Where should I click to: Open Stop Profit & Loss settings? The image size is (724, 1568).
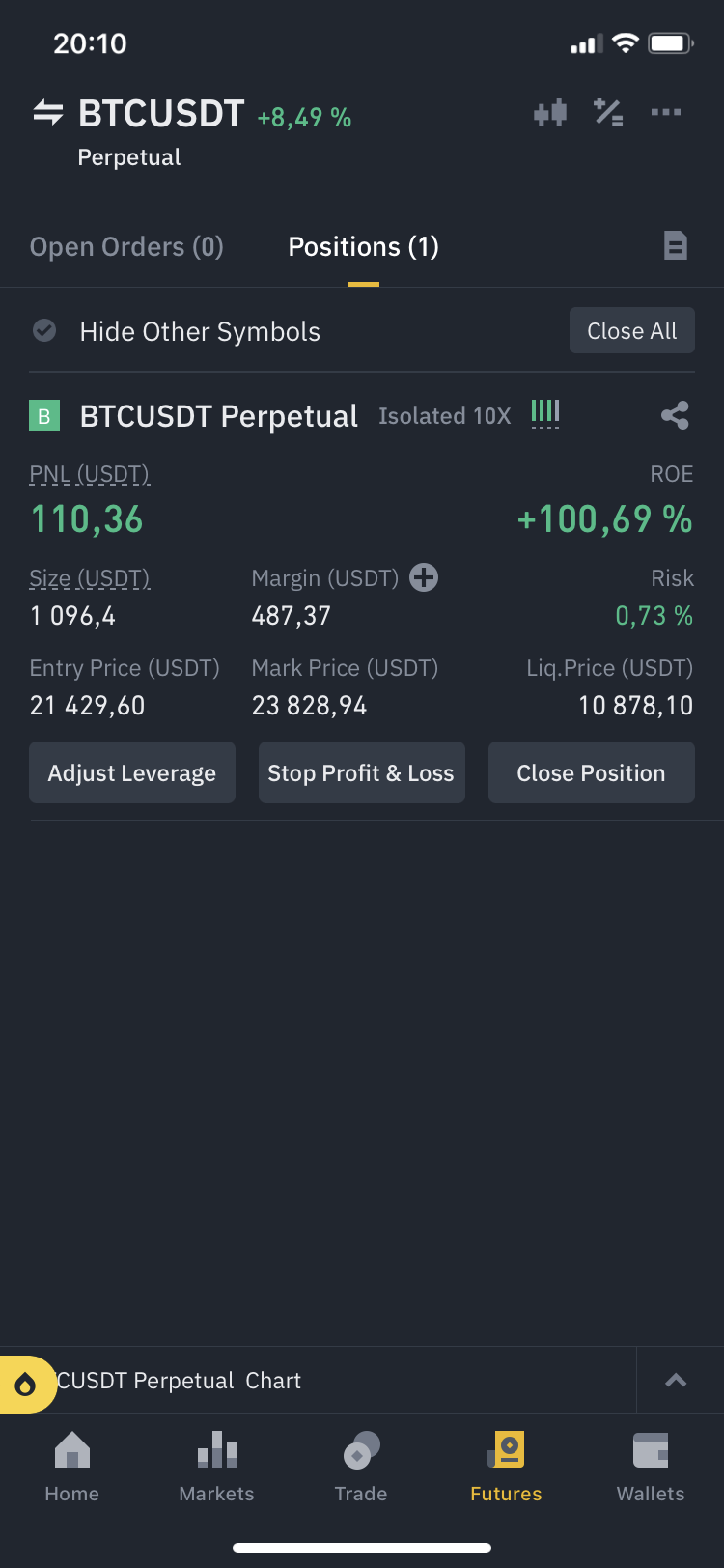click(x=361, y=773)
